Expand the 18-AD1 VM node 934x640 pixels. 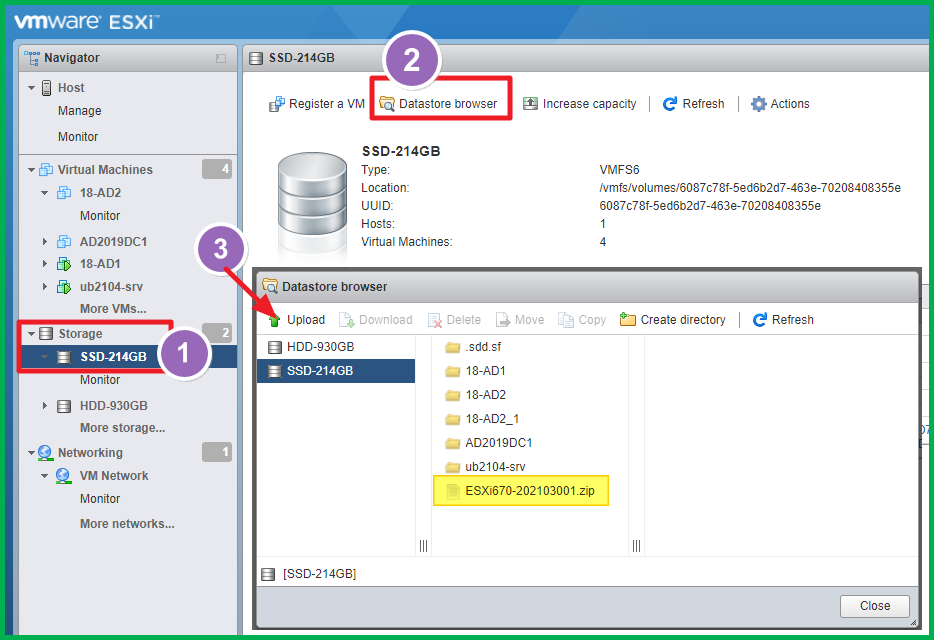tap(45, 263)
